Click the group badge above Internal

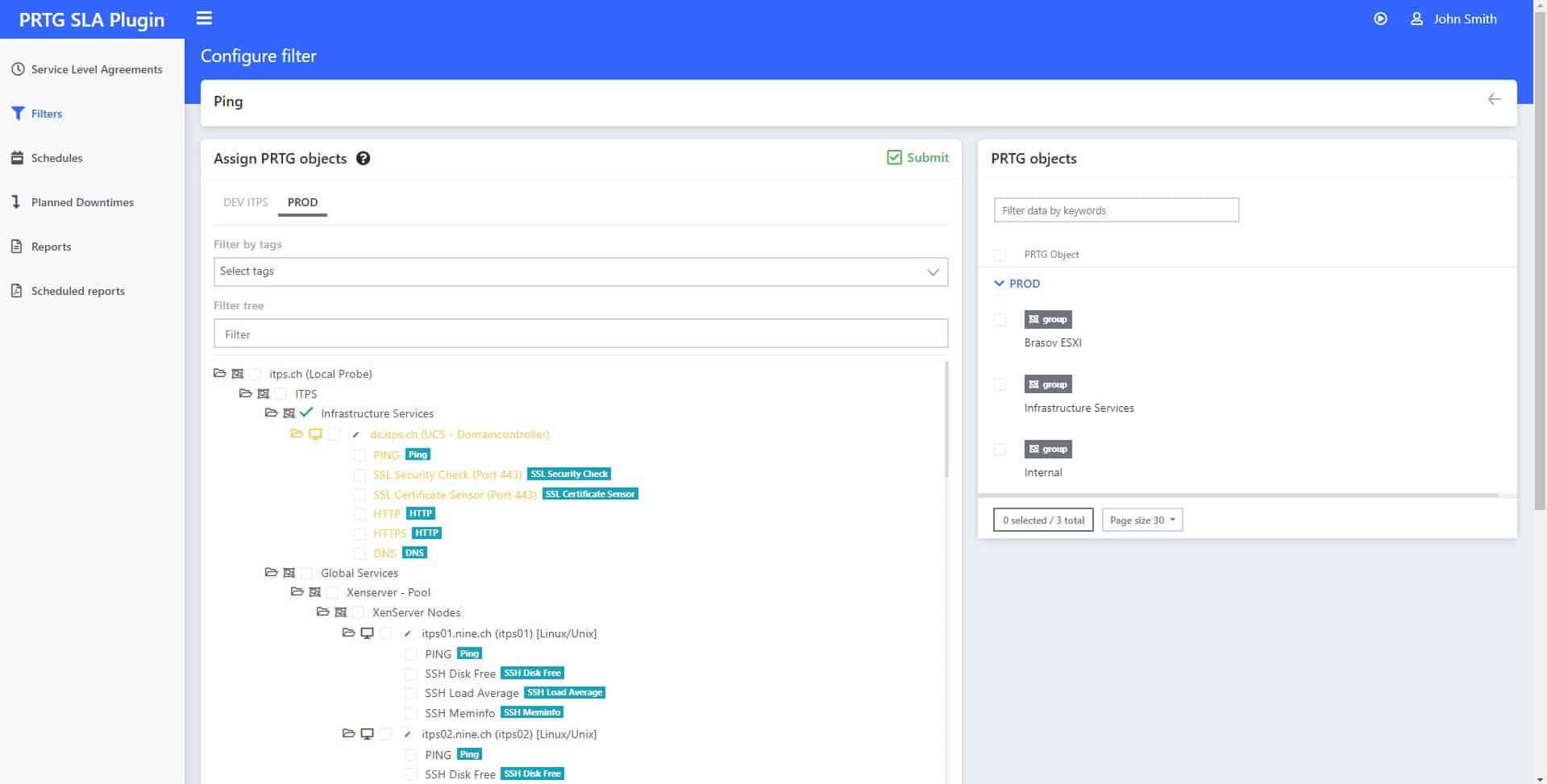point(1048,449)
